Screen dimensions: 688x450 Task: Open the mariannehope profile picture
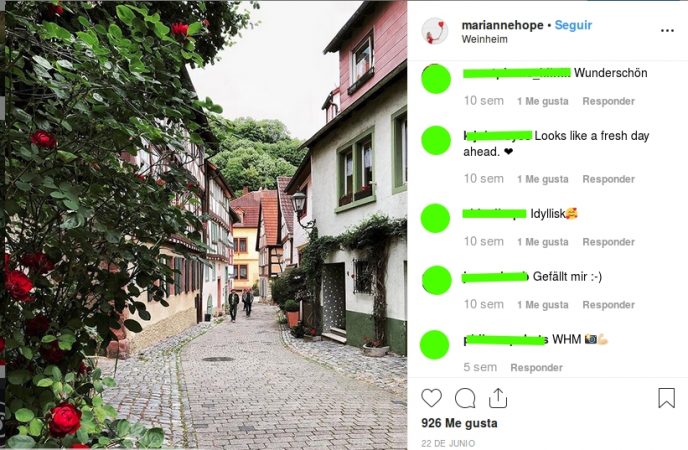click(435, 31)
